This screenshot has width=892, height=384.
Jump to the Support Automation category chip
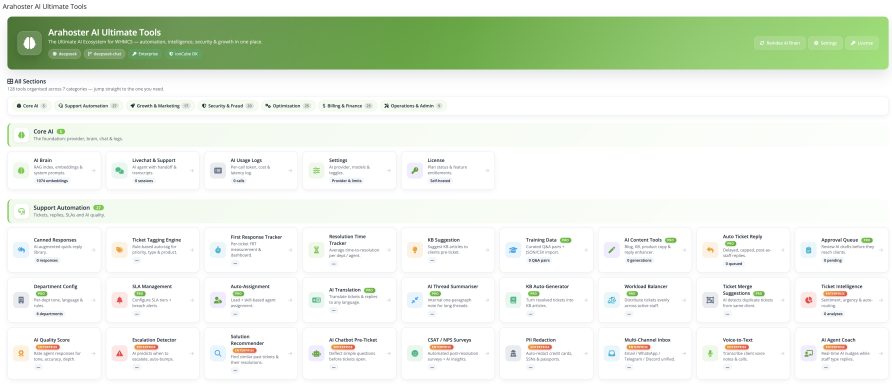(89, 106)
